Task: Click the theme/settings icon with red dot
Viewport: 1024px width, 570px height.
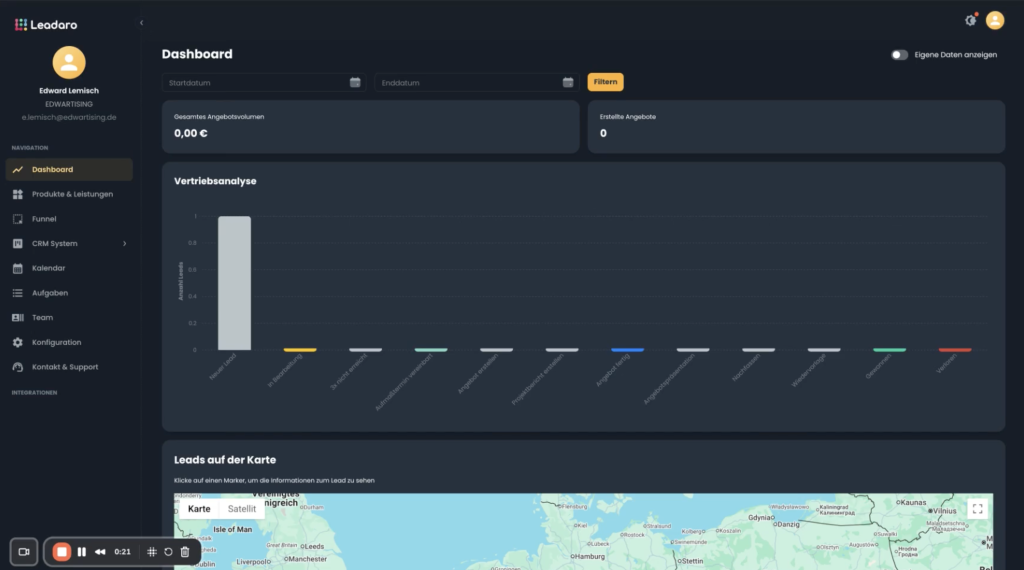Action: 971,20
